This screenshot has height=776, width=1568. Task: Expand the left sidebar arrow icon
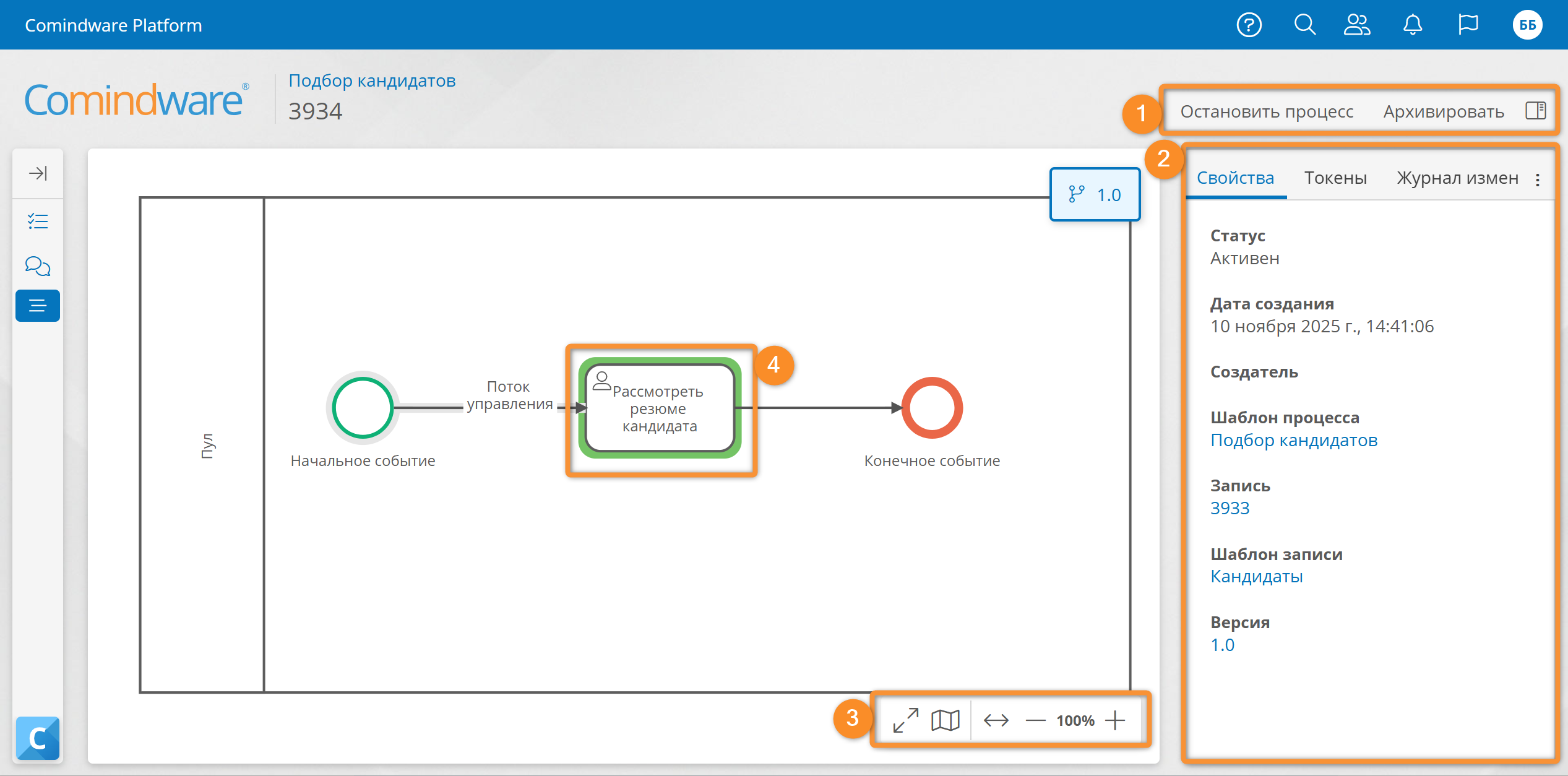[x=38, y=173]
